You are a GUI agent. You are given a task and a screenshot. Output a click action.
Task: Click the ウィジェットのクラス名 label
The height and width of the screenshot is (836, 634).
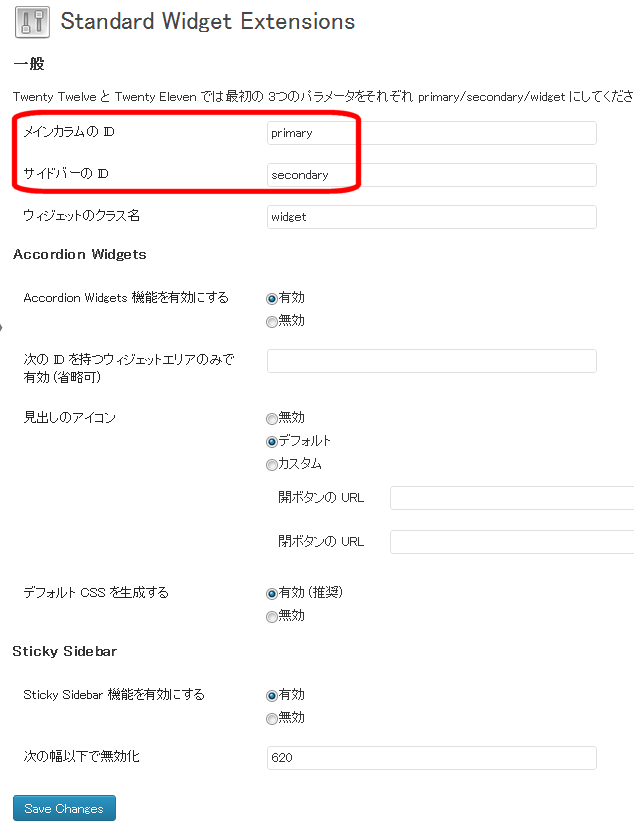[82, 215]
